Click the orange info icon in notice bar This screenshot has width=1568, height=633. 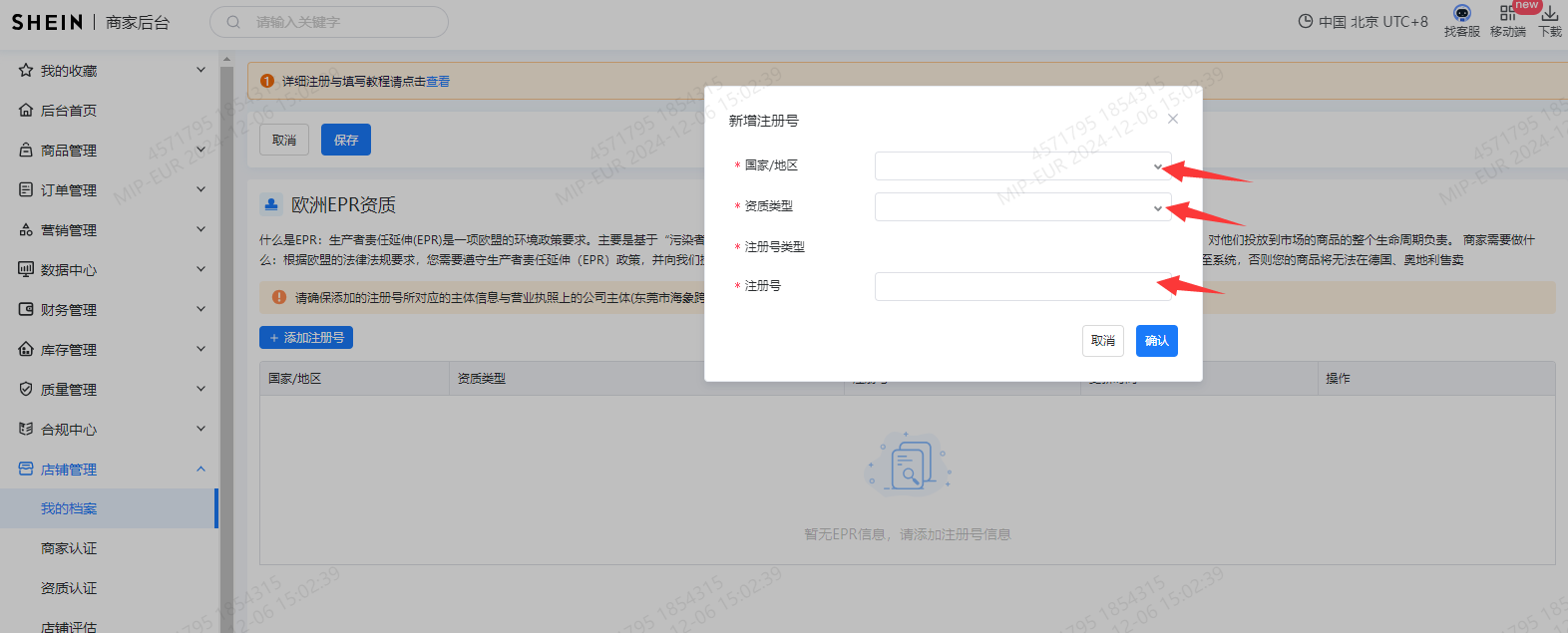pos(267,81)
